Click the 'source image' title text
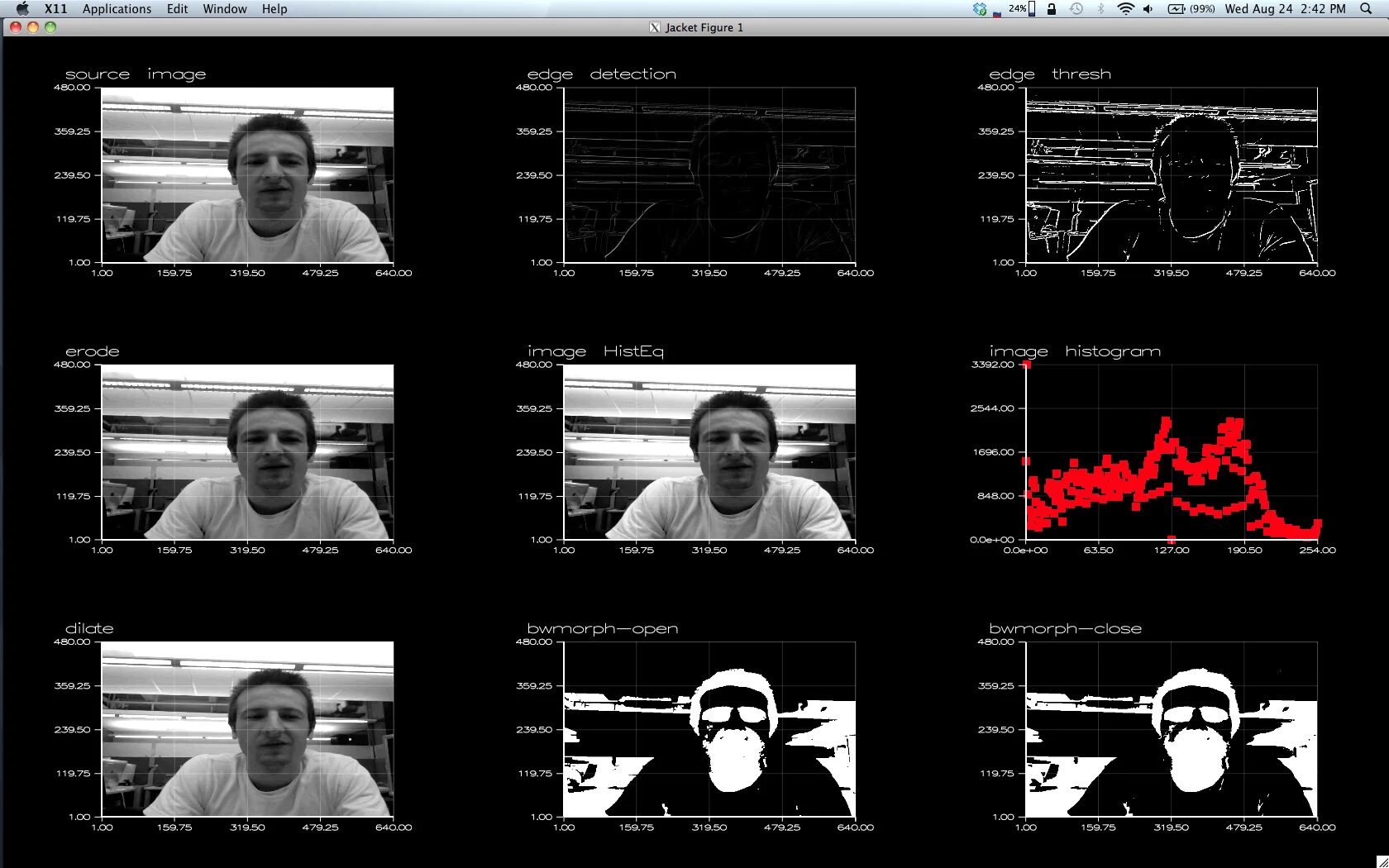This screenshot has height=868, width=1389. [136, 74]
